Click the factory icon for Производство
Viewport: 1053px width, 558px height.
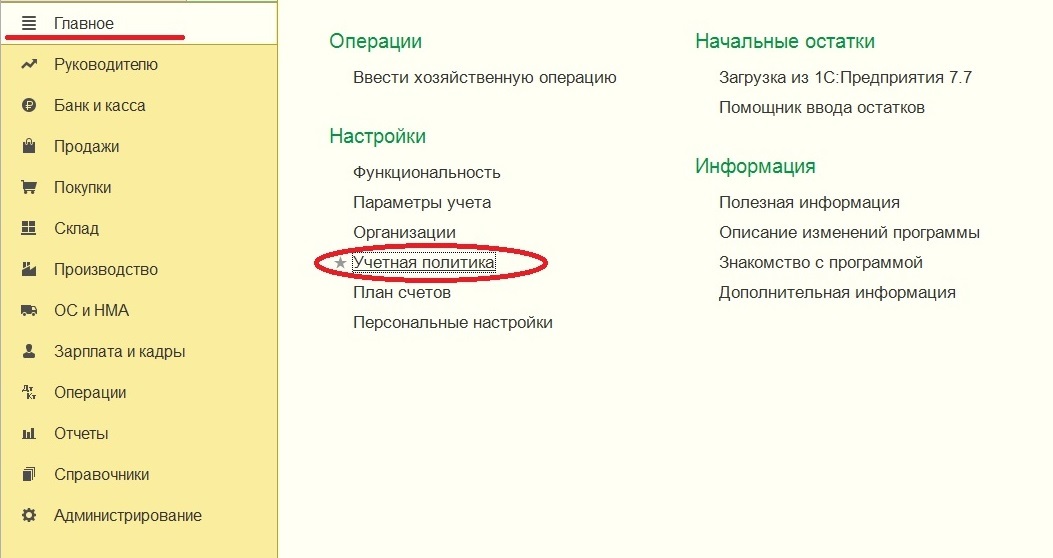click(x=29, y=269)
